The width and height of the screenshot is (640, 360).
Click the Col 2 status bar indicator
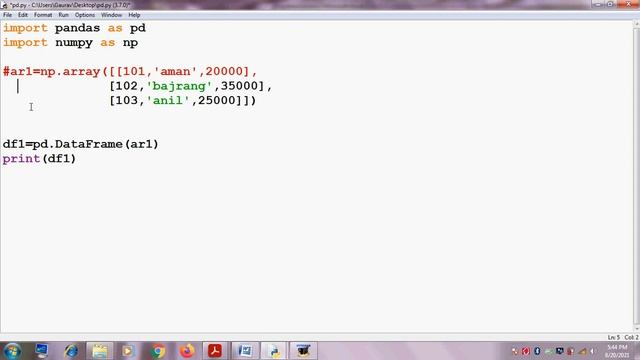pos(631,337)
